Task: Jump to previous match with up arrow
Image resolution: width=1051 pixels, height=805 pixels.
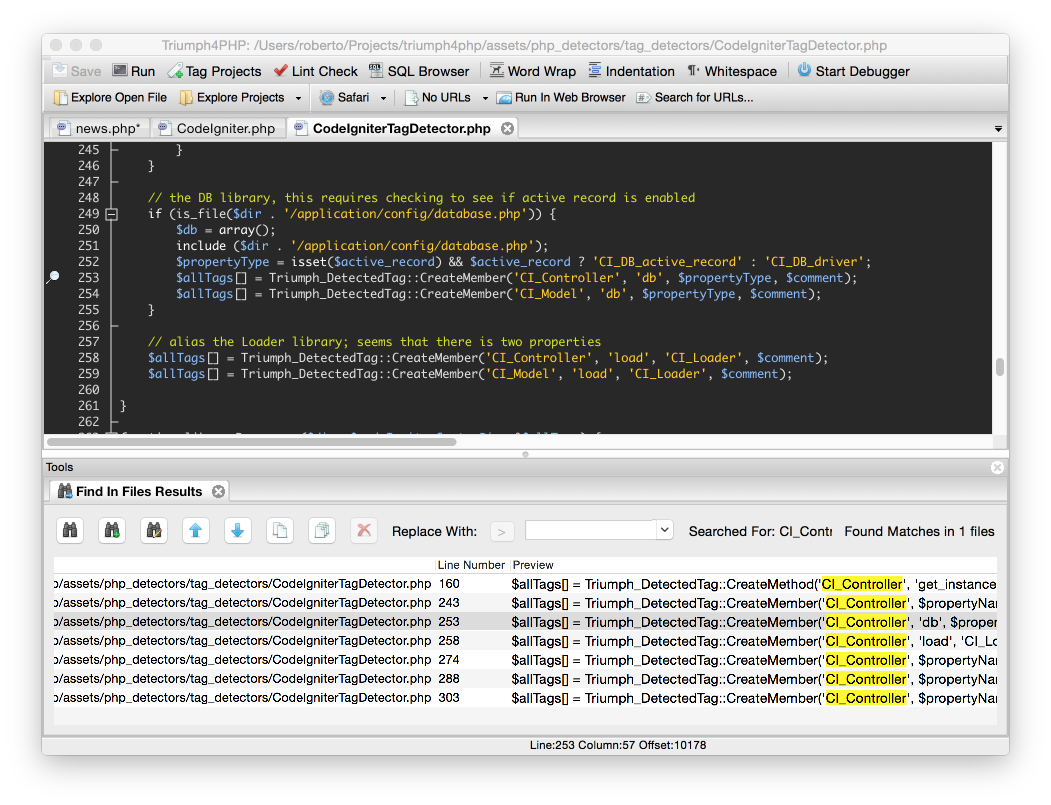Action: [196, 531]
